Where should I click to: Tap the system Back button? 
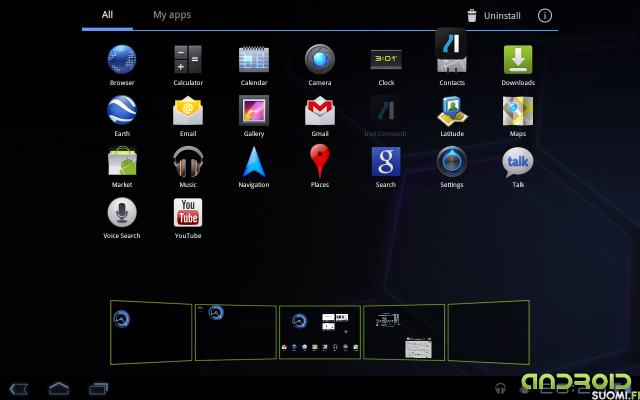[x=19, y=389]
